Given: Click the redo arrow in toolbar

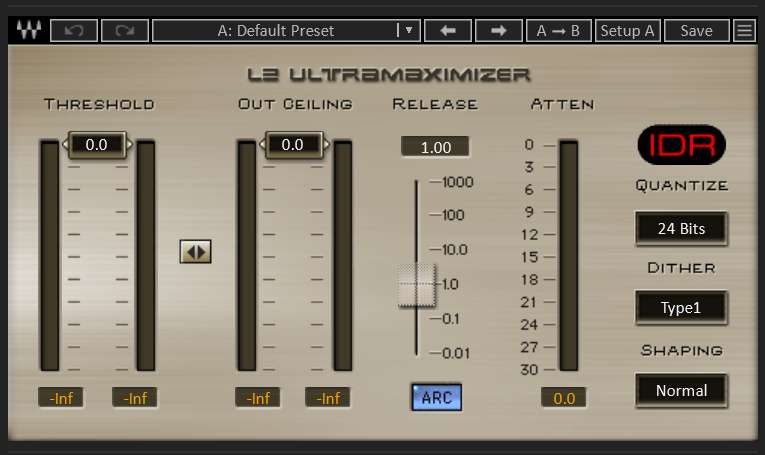Looking at the screenshot, I should [125, 30].
